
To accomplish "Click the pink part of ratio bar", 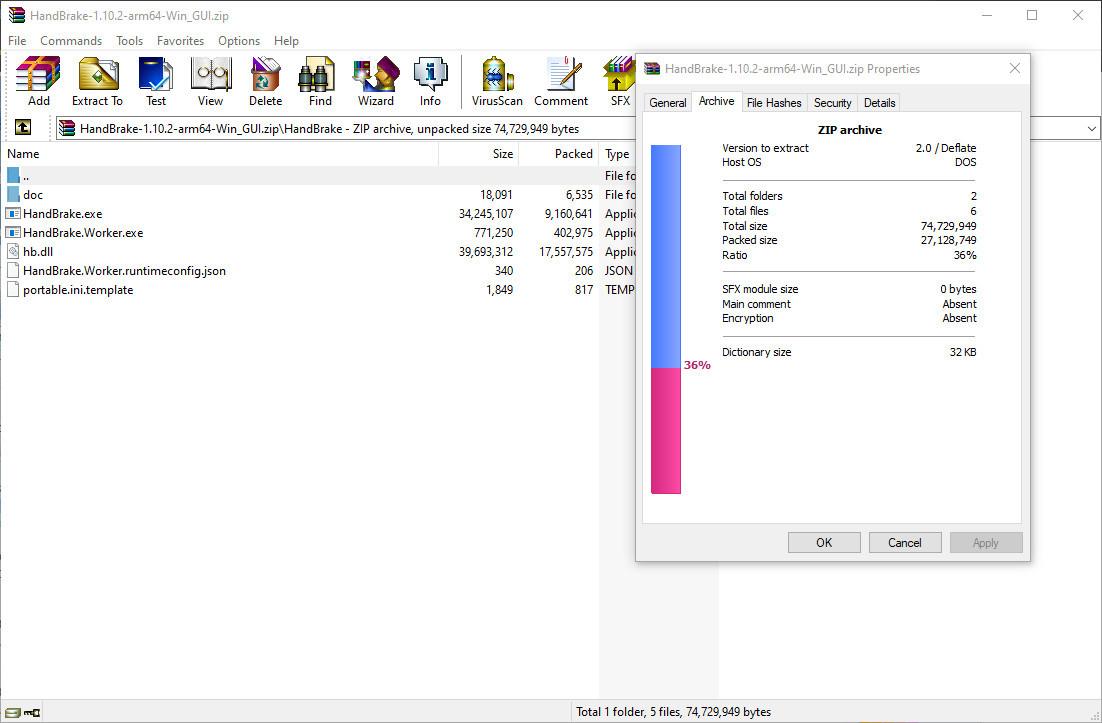I will pyautogui.click(x=666, y=431).
